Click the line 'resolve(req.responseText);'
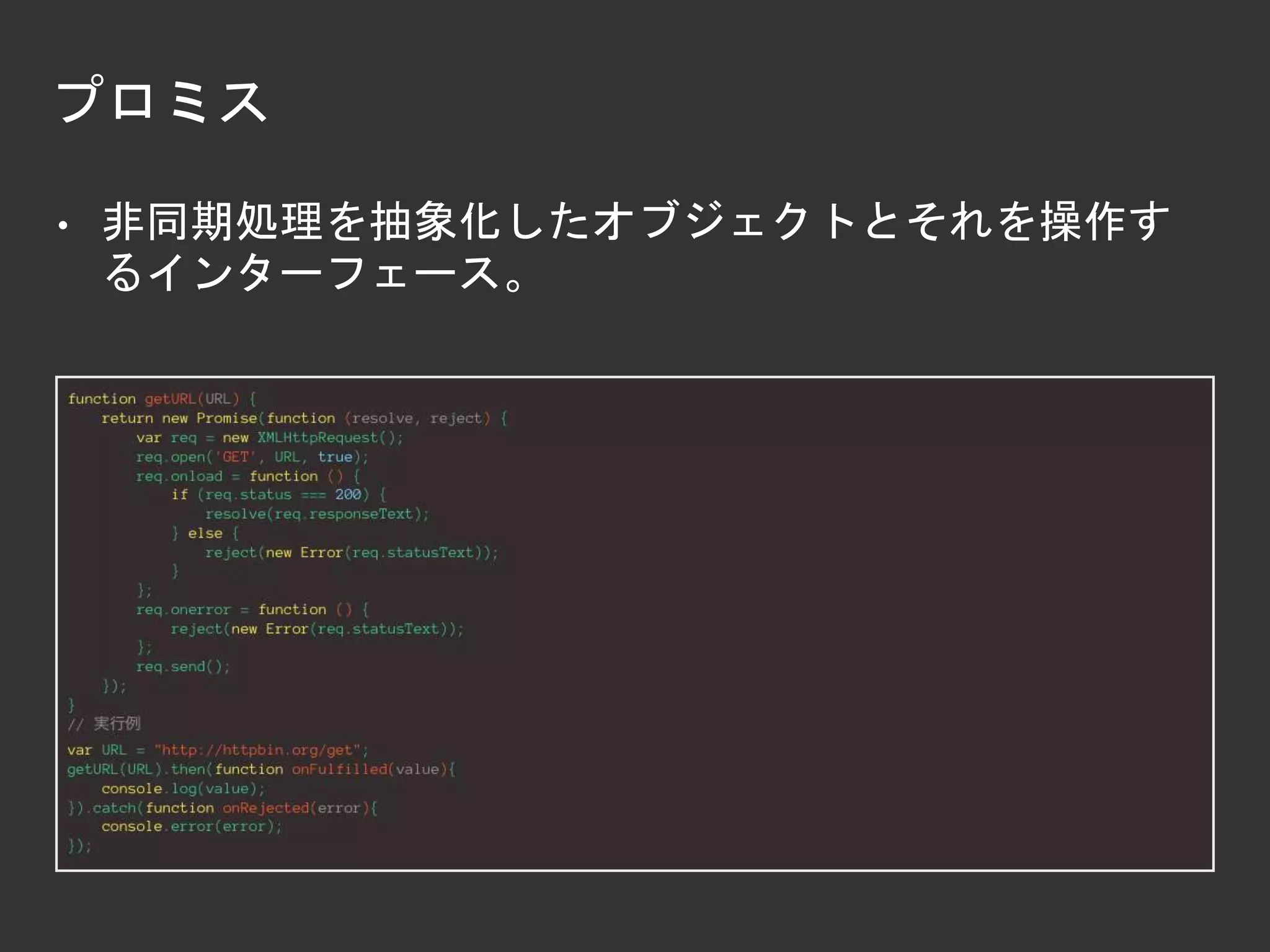The width and height of the screenshot is (1270, 952). pyautogui.click(x=317, y=514)
